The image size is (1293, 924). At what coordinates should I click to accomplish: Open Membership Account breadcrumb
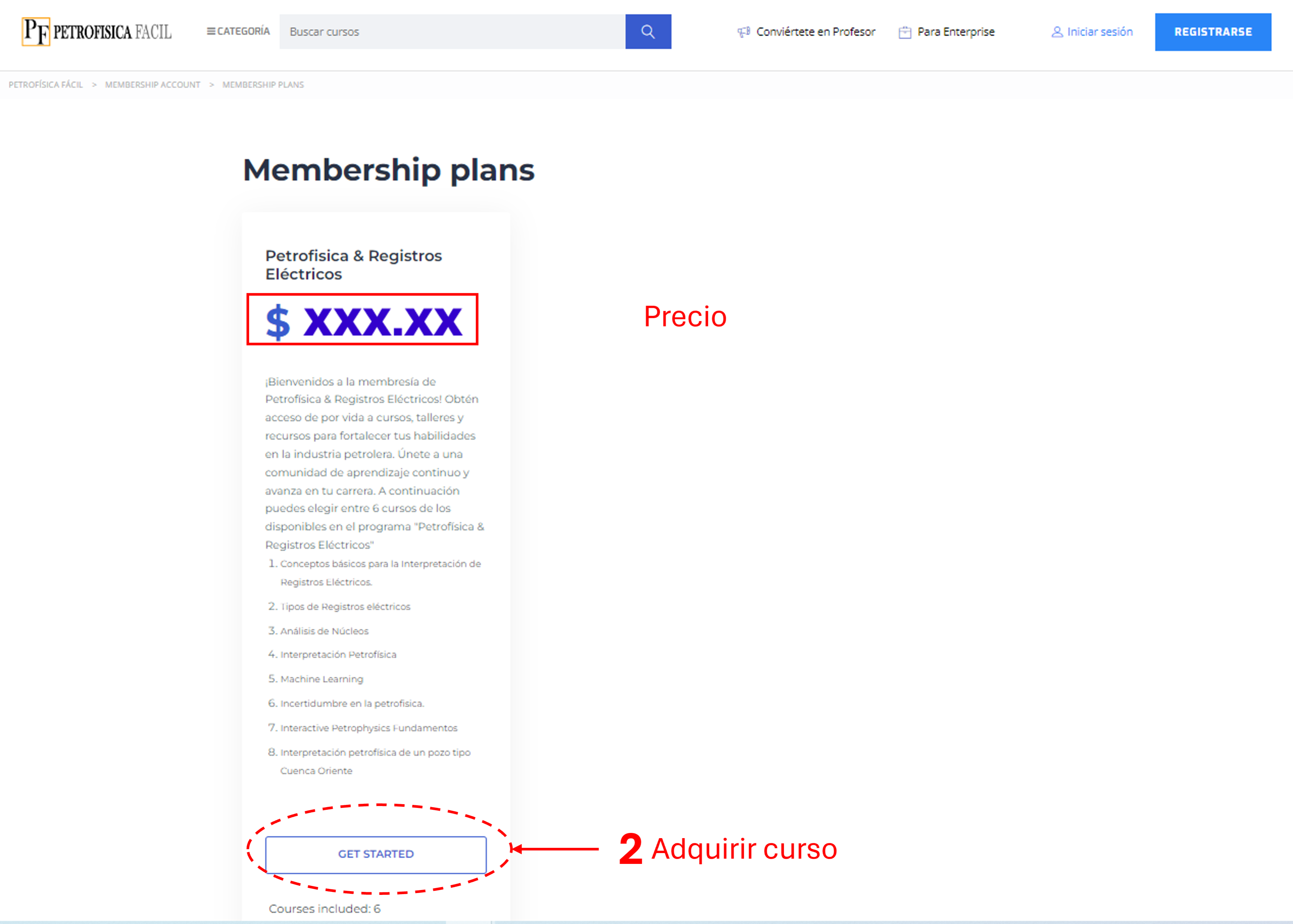point(152,85)
